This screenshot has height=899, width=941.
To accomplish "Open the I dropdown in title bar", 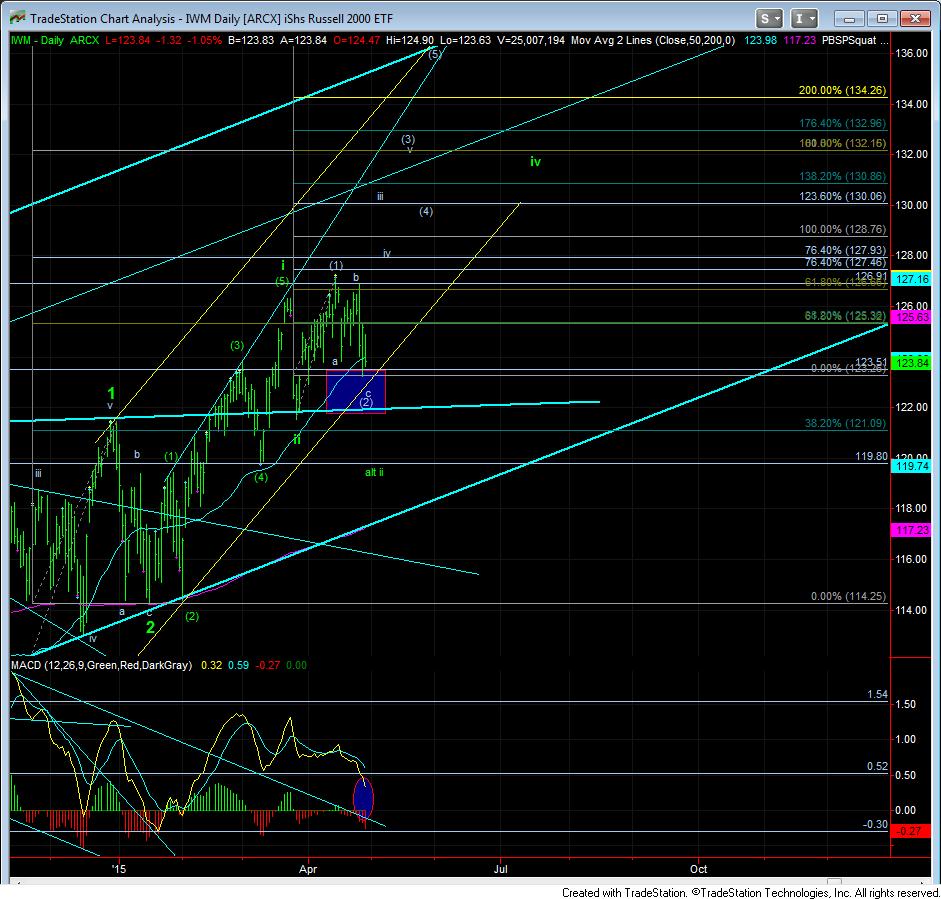I will pyautogui.click(x=804, y=19).
